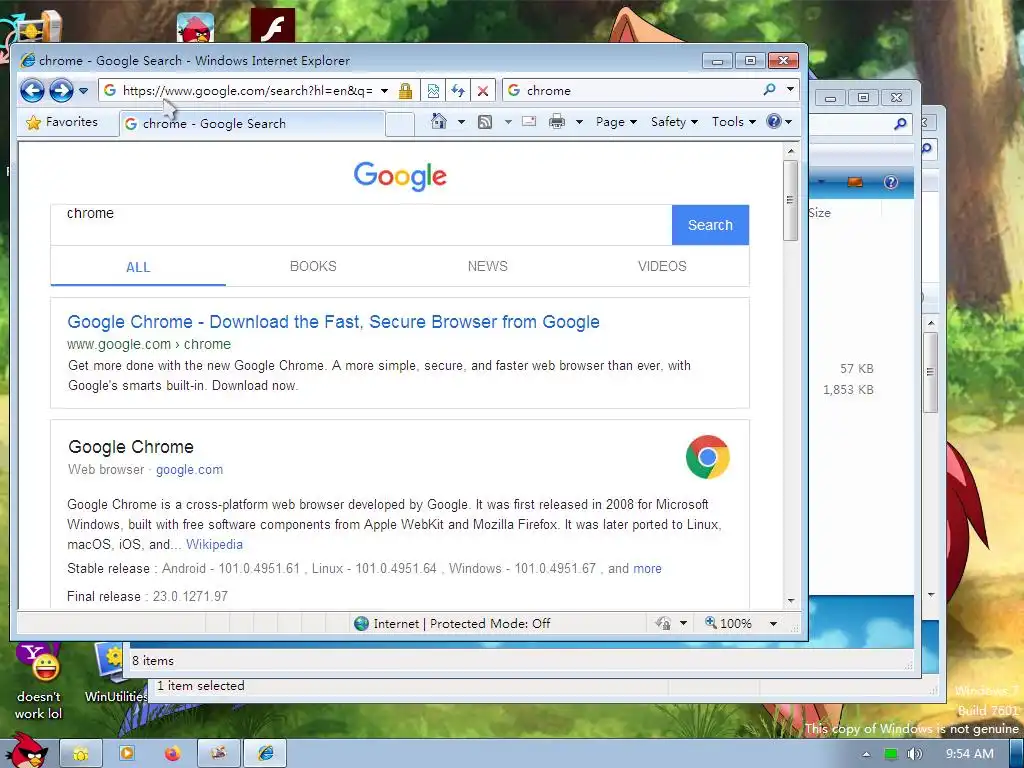Click Google search field containing chrome
The height and width of the screenshot is (768, 1024).
361,225
